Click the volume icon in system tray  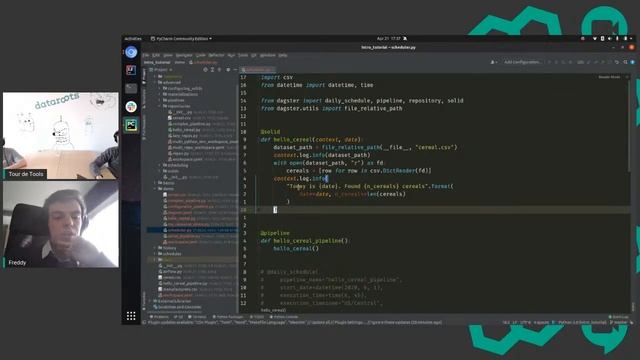pyautogui.click(x=610, y=39)
